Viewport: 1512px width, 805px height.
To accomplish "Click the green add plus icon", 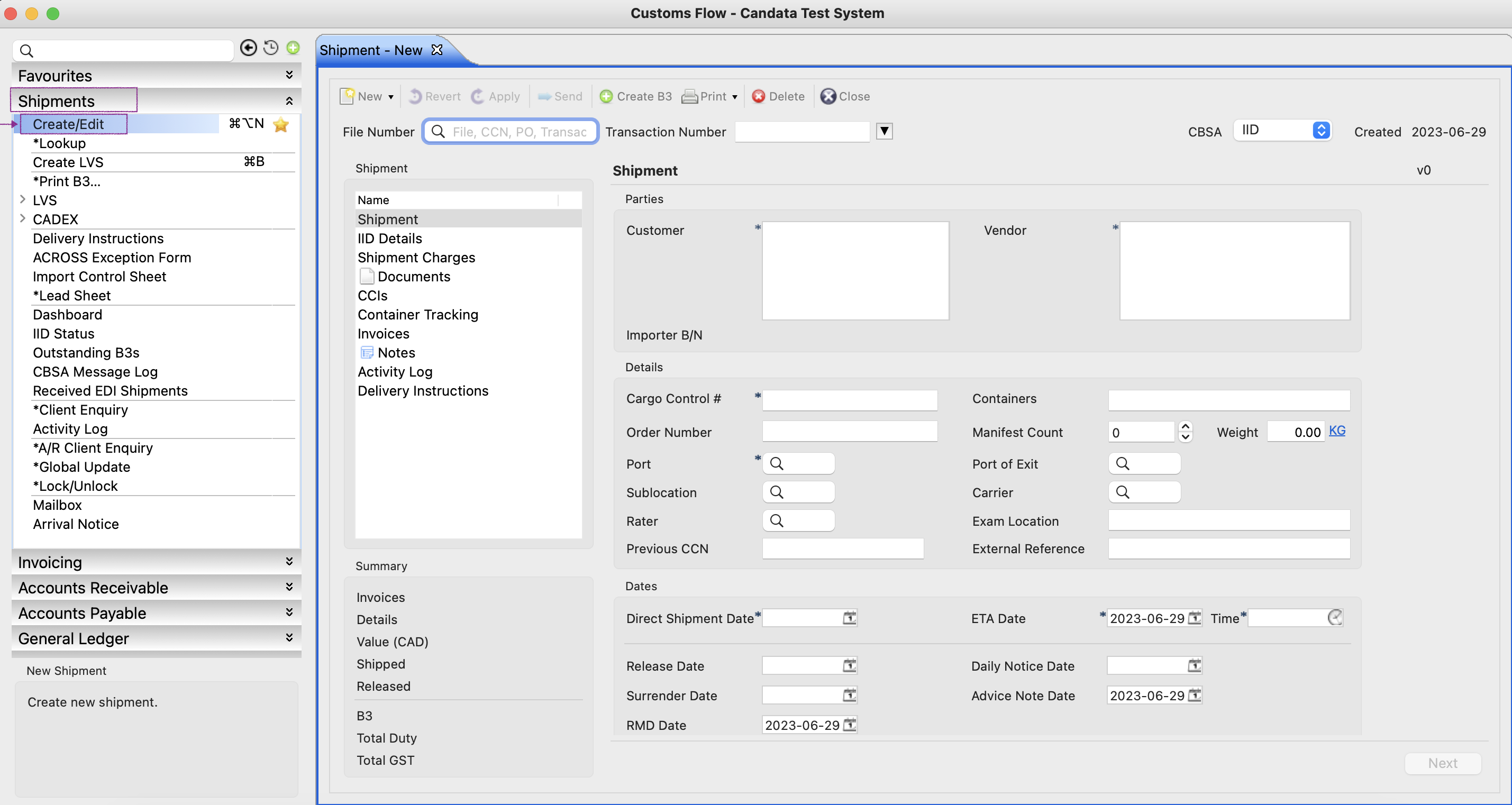I will [x=293, y=48].
